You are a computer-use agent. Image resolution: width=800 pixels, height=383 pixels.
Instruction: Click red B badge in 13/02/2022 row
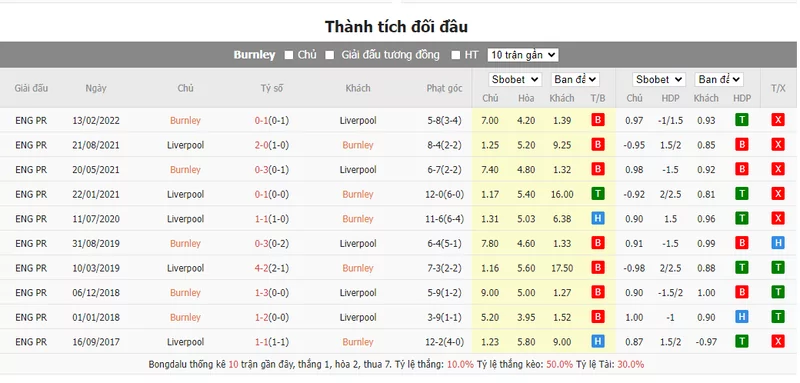click(597, 120)
